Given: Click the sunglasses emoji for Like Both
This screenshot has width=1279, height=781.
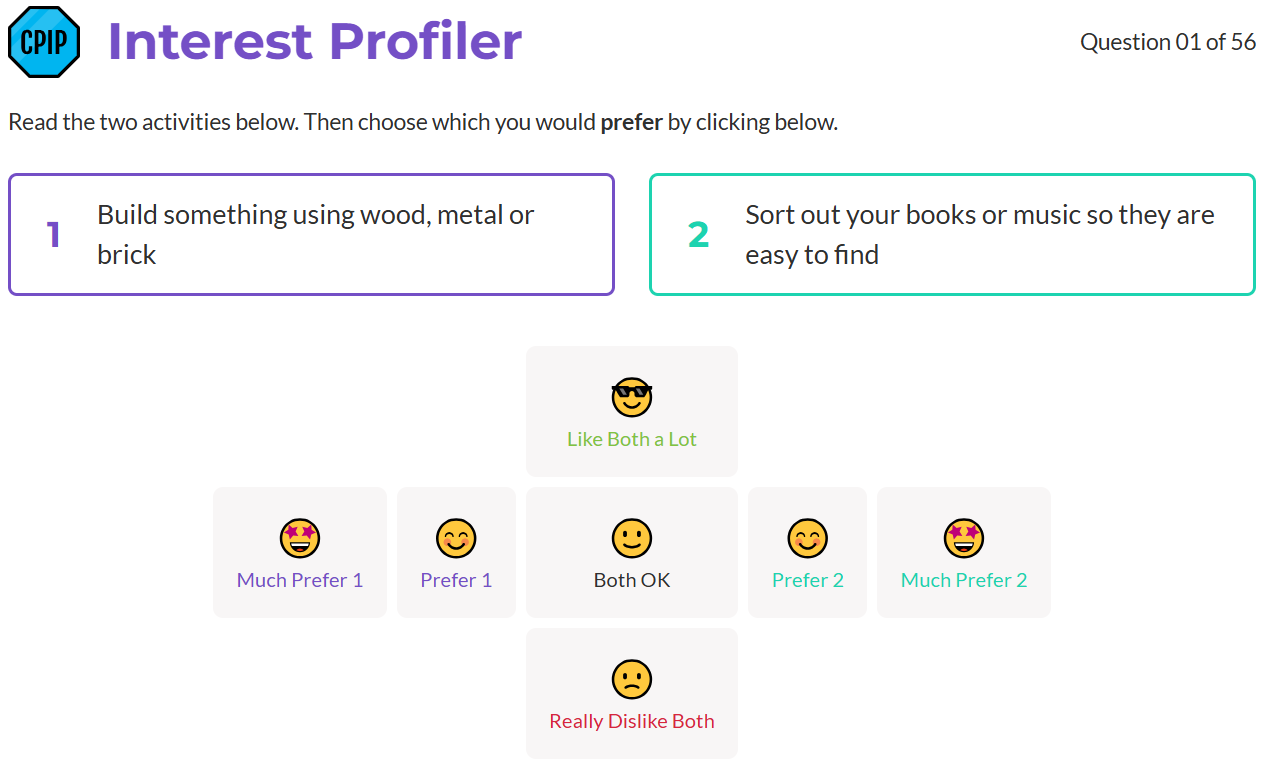Looking at the screenshot, I should coord(632,398).
